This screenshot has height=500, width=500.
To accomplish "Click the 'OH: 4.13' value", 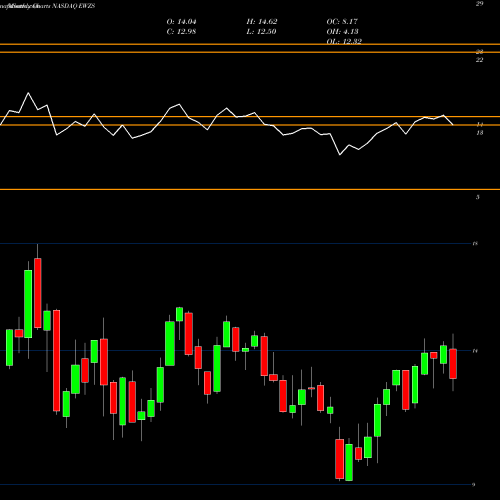I will tap(342, 32).
